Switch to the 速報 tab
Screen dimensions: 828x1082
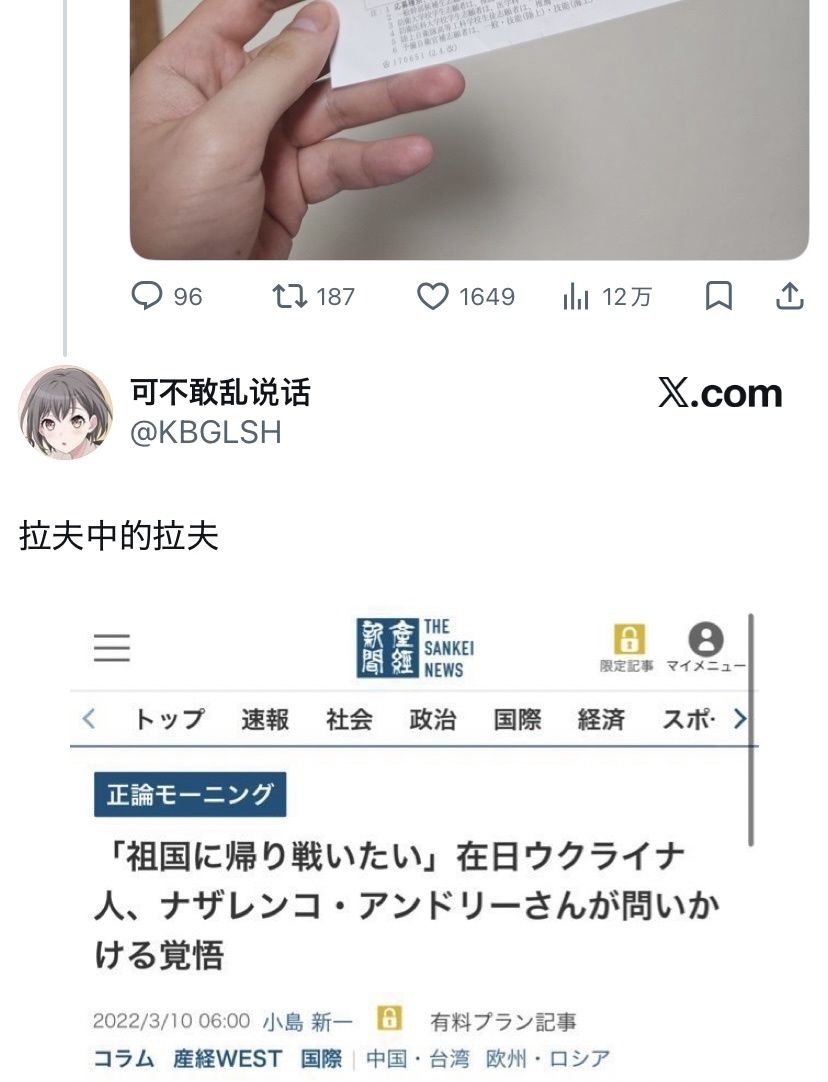point(265,720)
